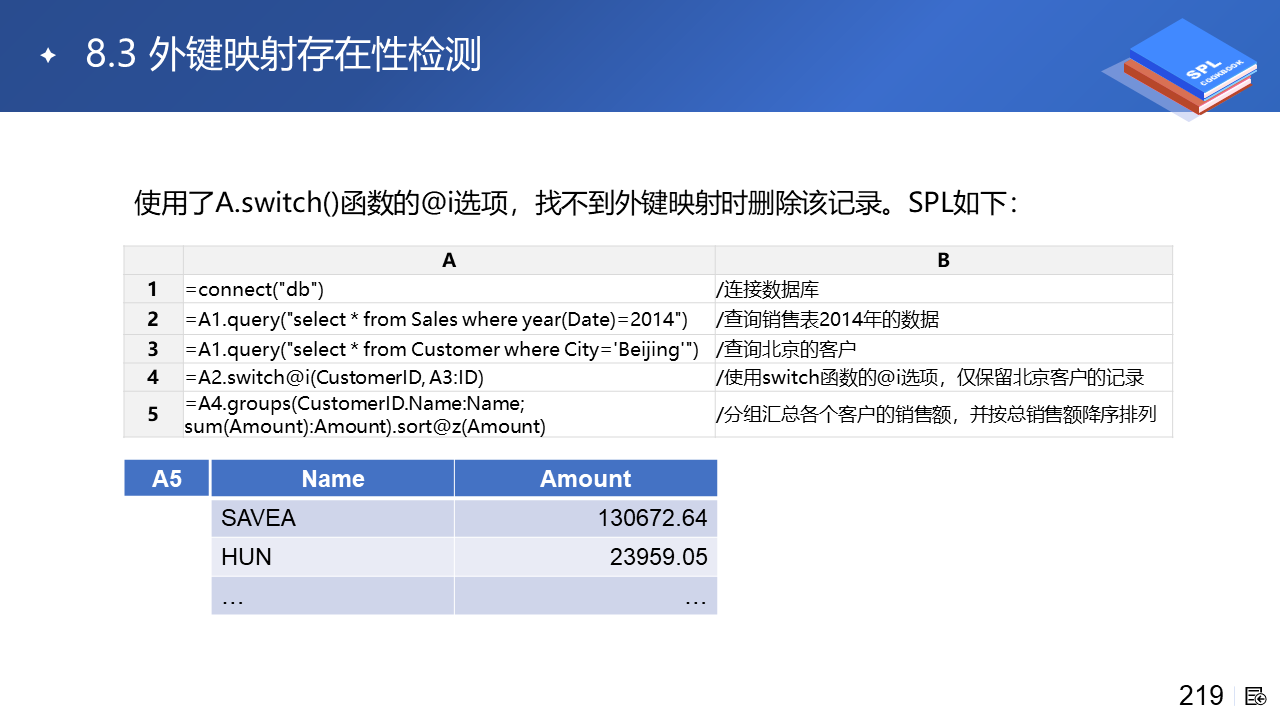Click the star bullet before the slide title

point(47,56)
